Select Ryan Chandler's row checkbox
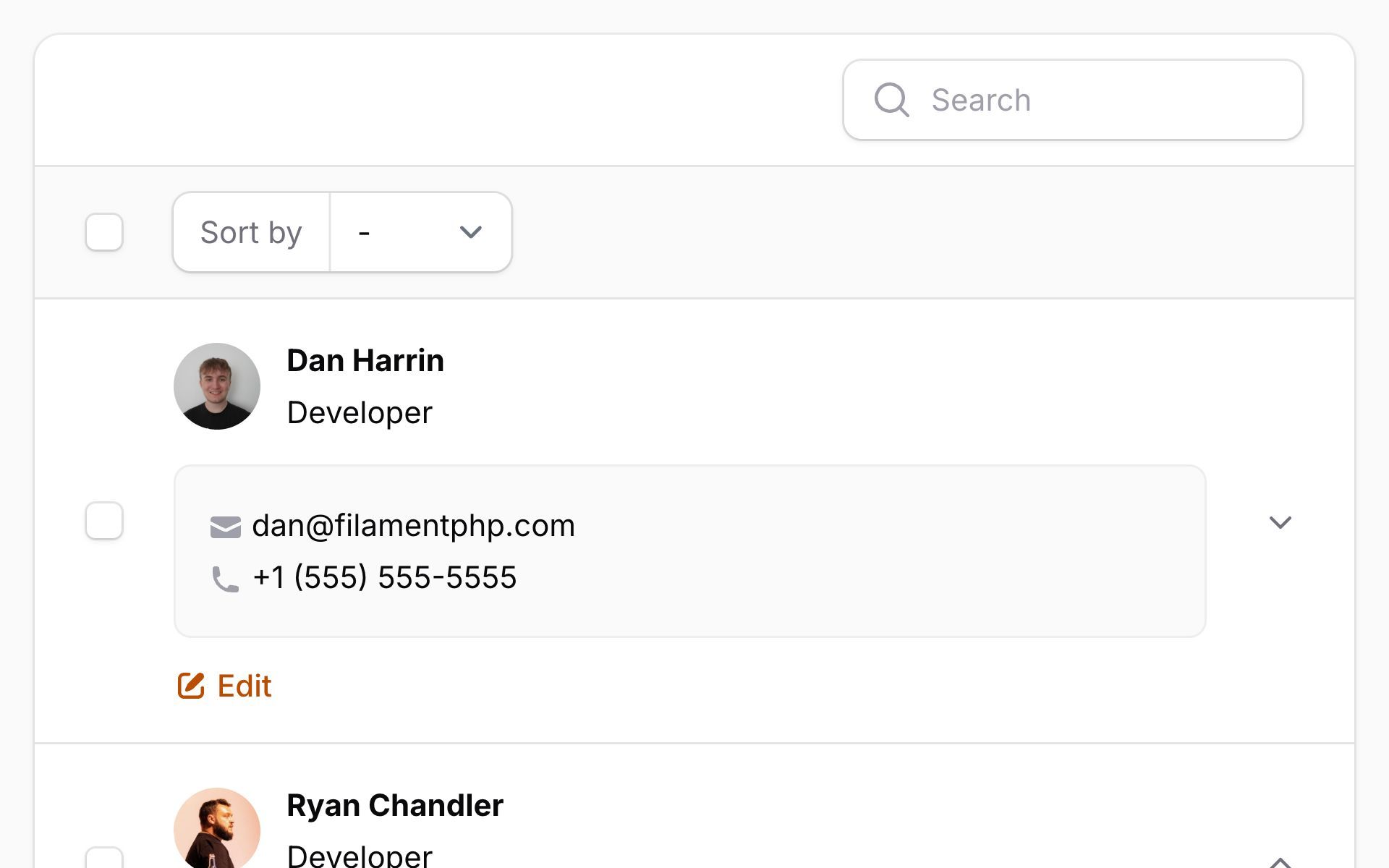1389x868 pixels. pyautogui.click(x=104, y=858)
